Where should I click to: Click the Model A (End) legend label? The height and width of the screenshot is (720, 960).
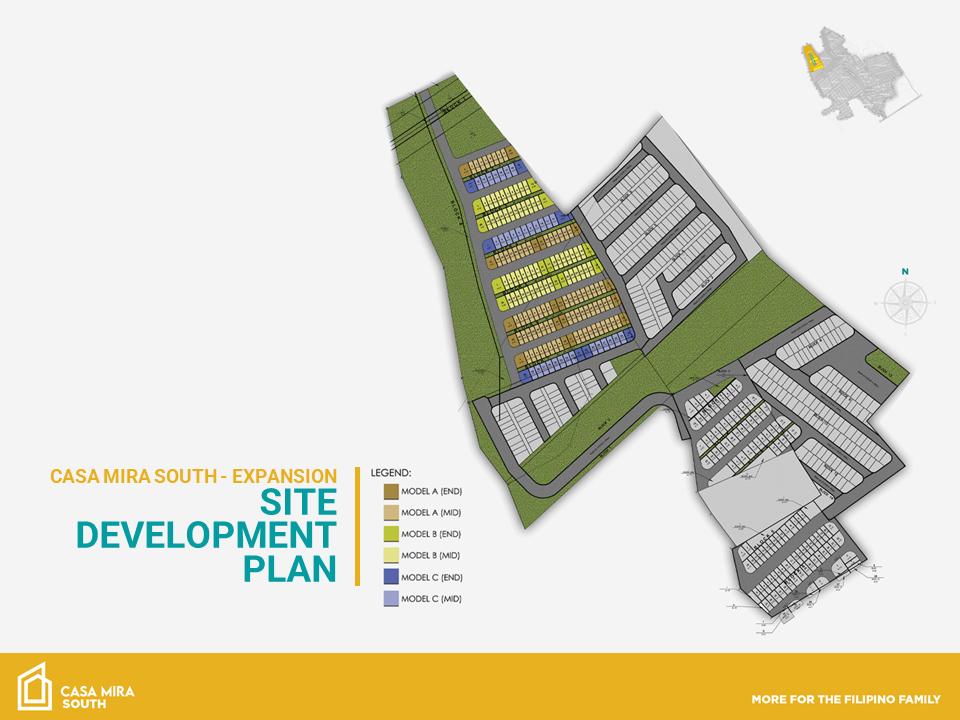tap(431, 491)
